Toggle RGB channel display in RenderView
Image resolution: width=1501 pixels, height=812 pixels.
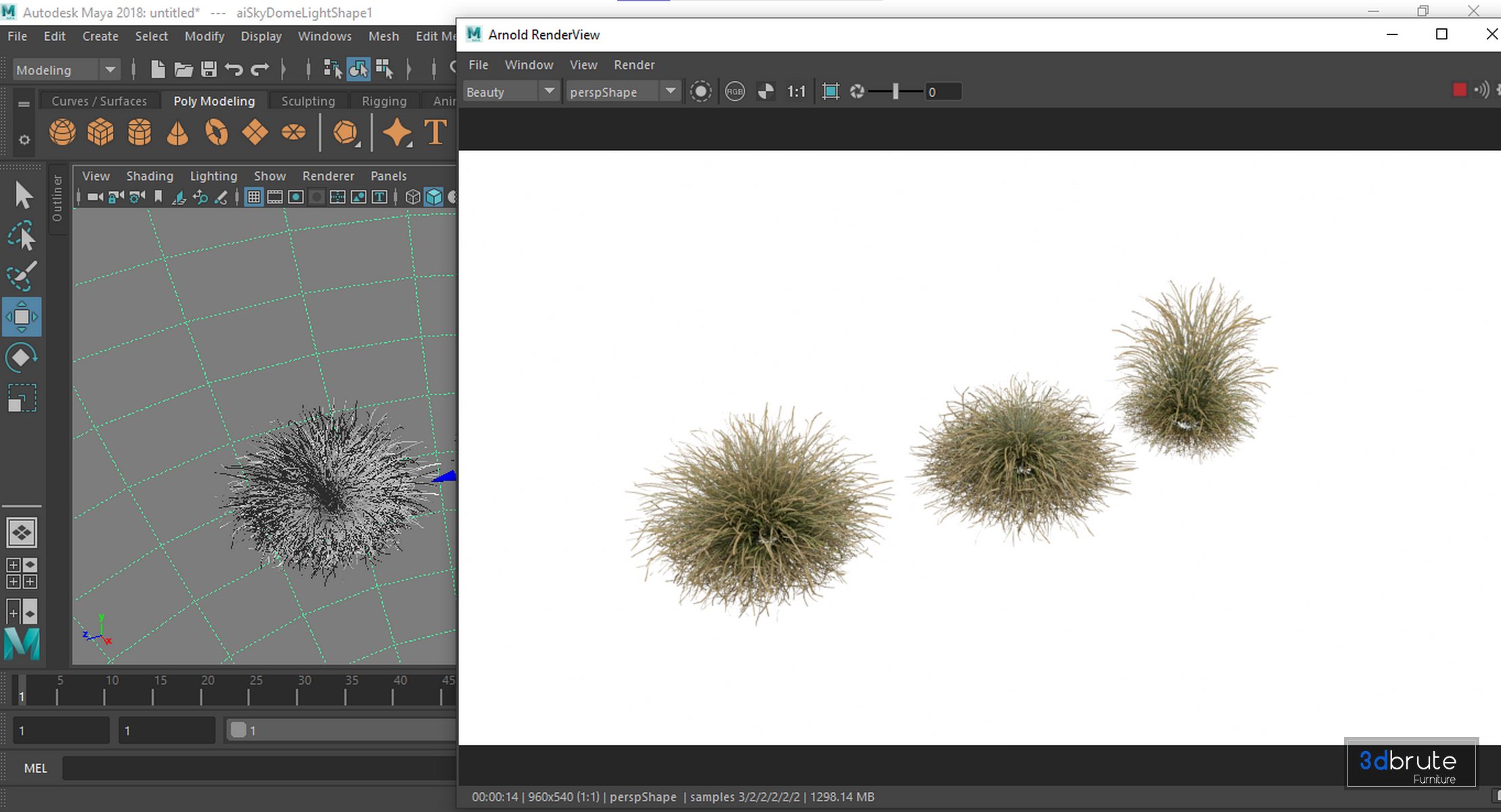(x=734, y=91)
